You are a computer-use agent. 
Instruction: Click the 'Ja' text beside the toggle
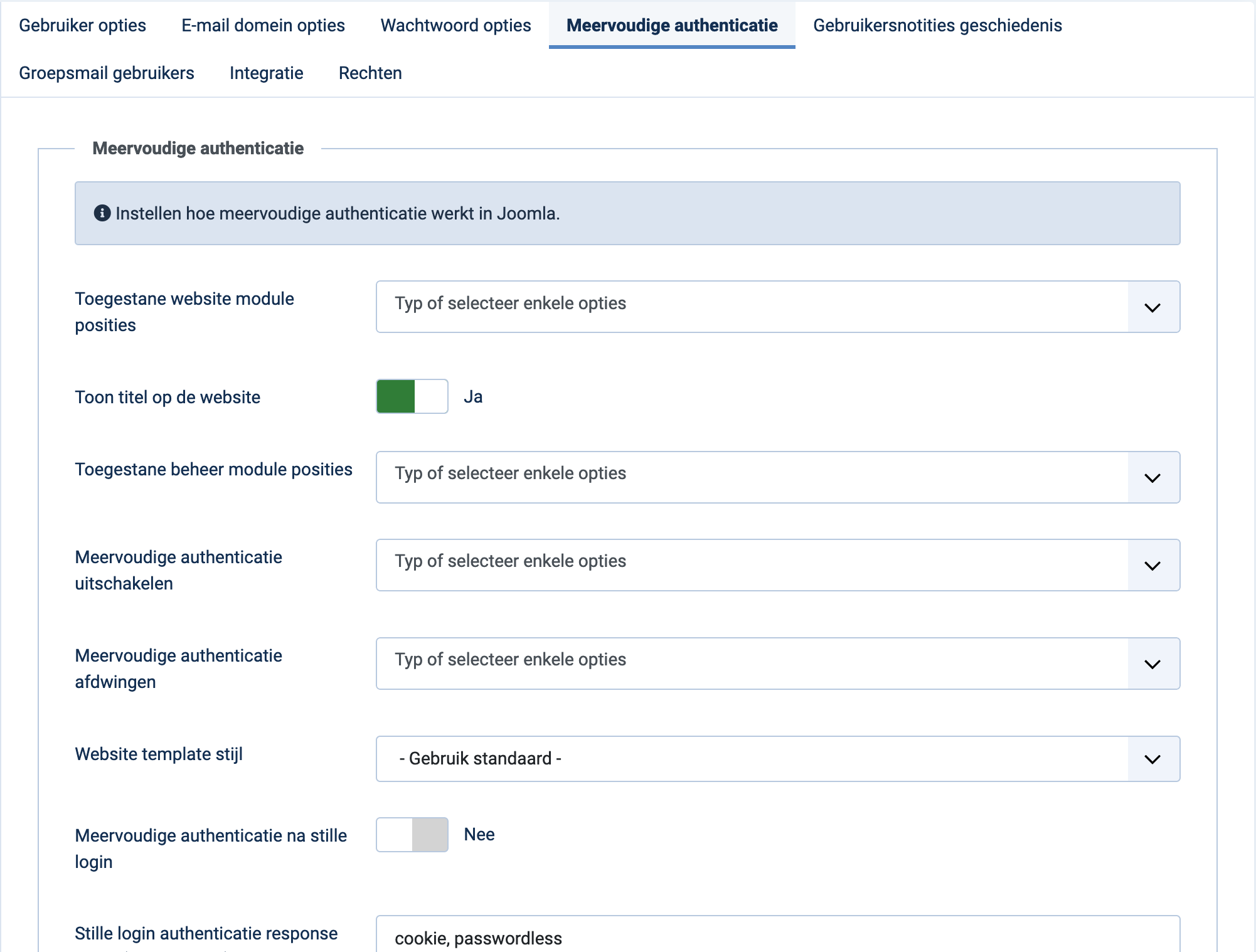click(x=473, y=396)
